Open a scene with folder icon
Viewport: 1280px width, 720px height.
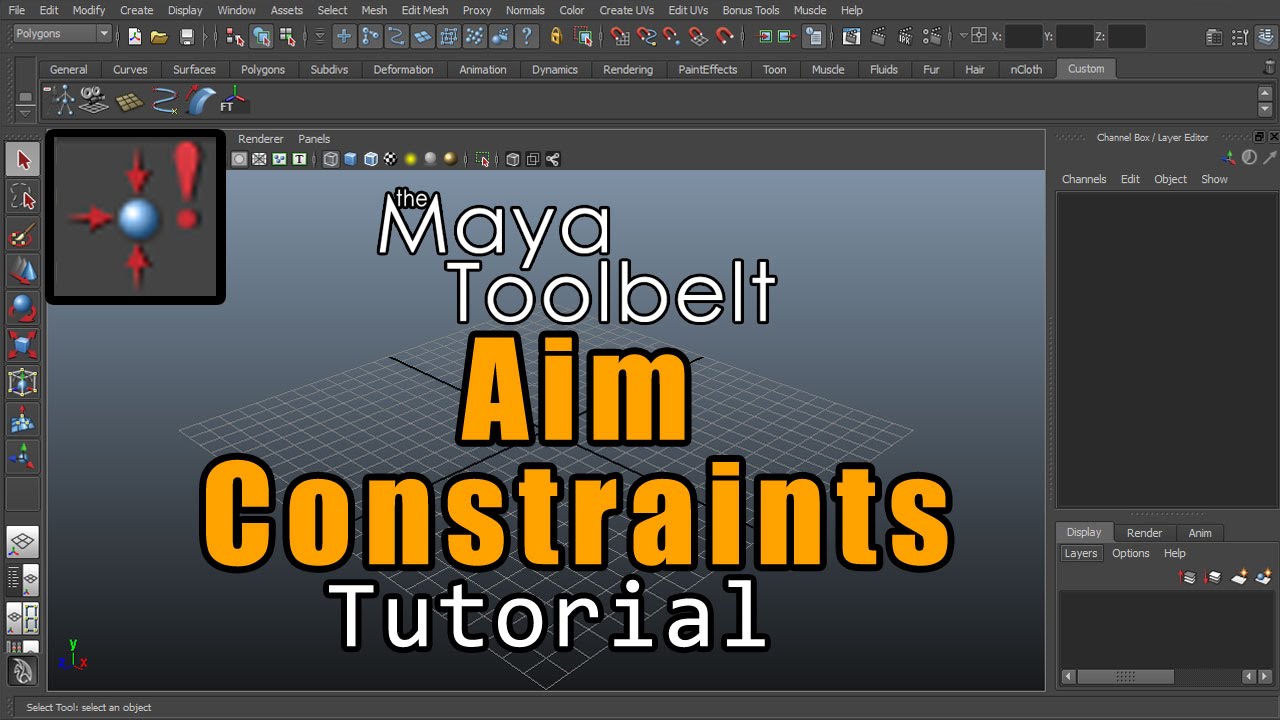pos(159,37)
